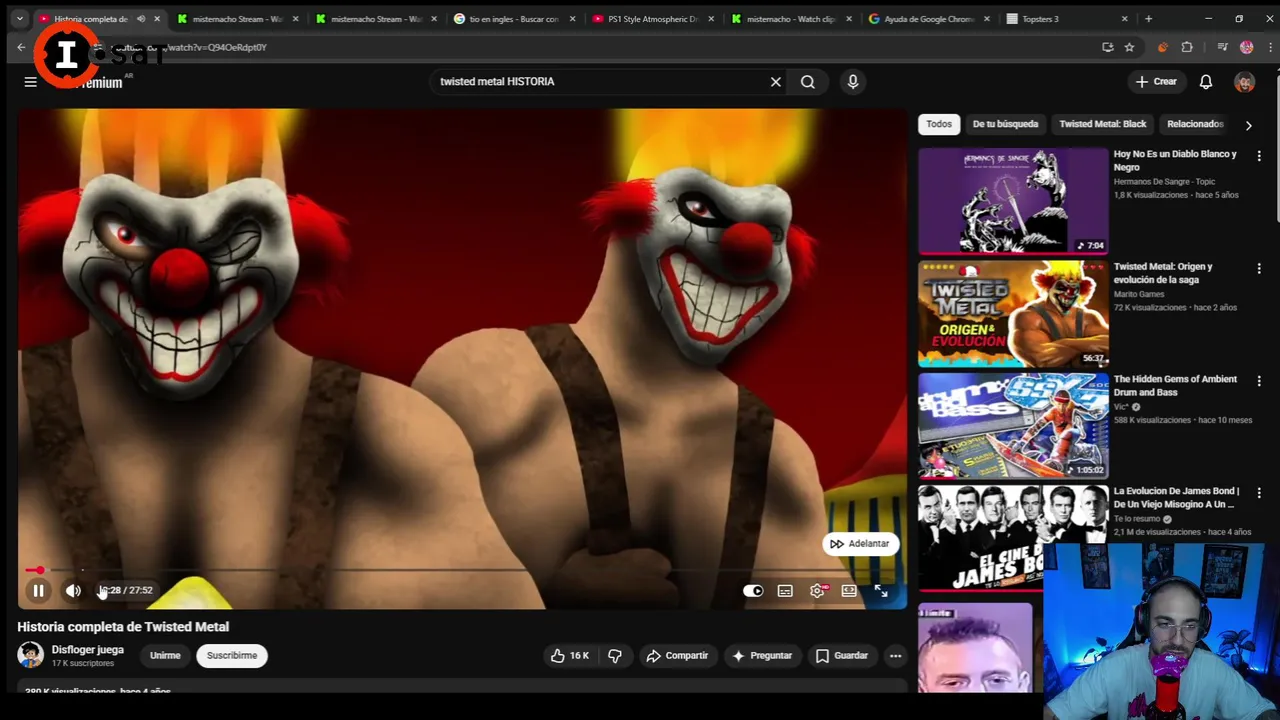The image size is (1280, 720).
Task: Open options for Hoy No Es un Diablo video
Action: tap(1259, 156)
